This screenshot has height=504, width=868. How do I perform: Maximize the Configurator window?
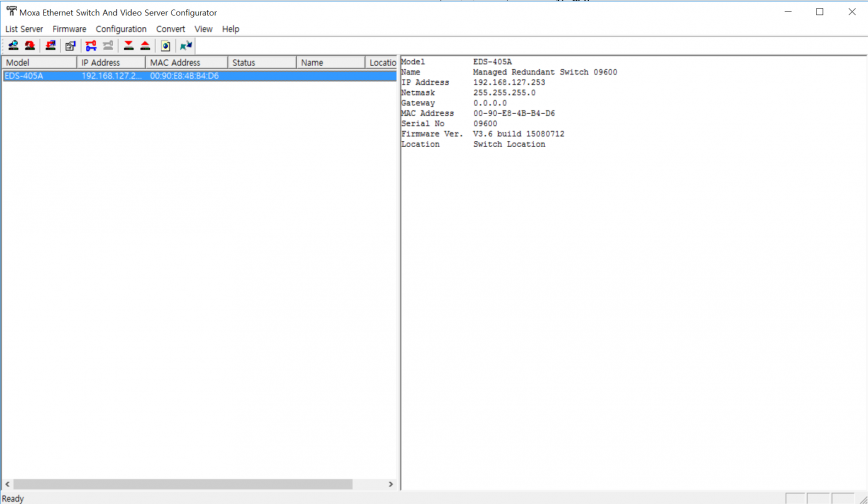(x=820, y=12)
